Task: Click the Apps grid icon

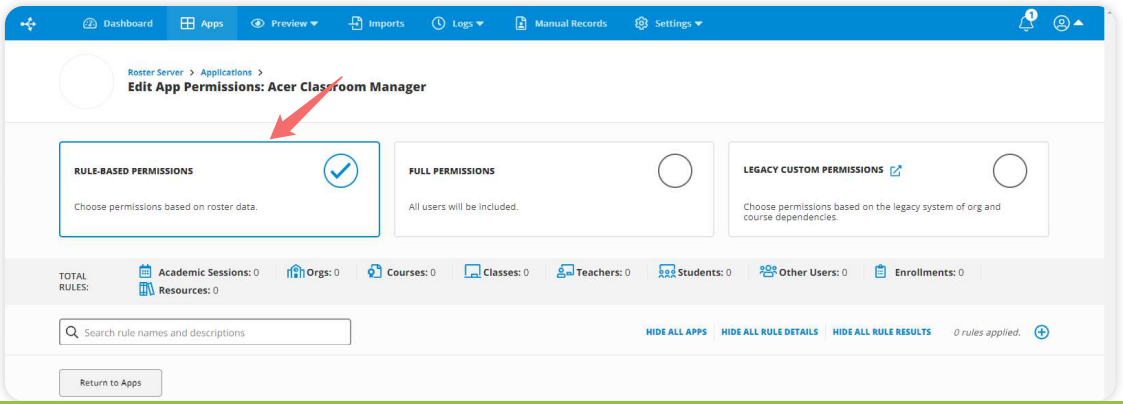Action: click(188, 24)
